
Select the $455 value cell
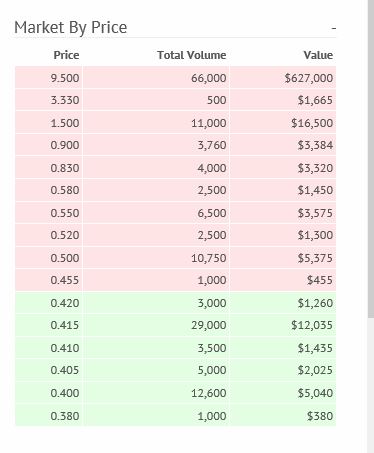tap(283, 280)
